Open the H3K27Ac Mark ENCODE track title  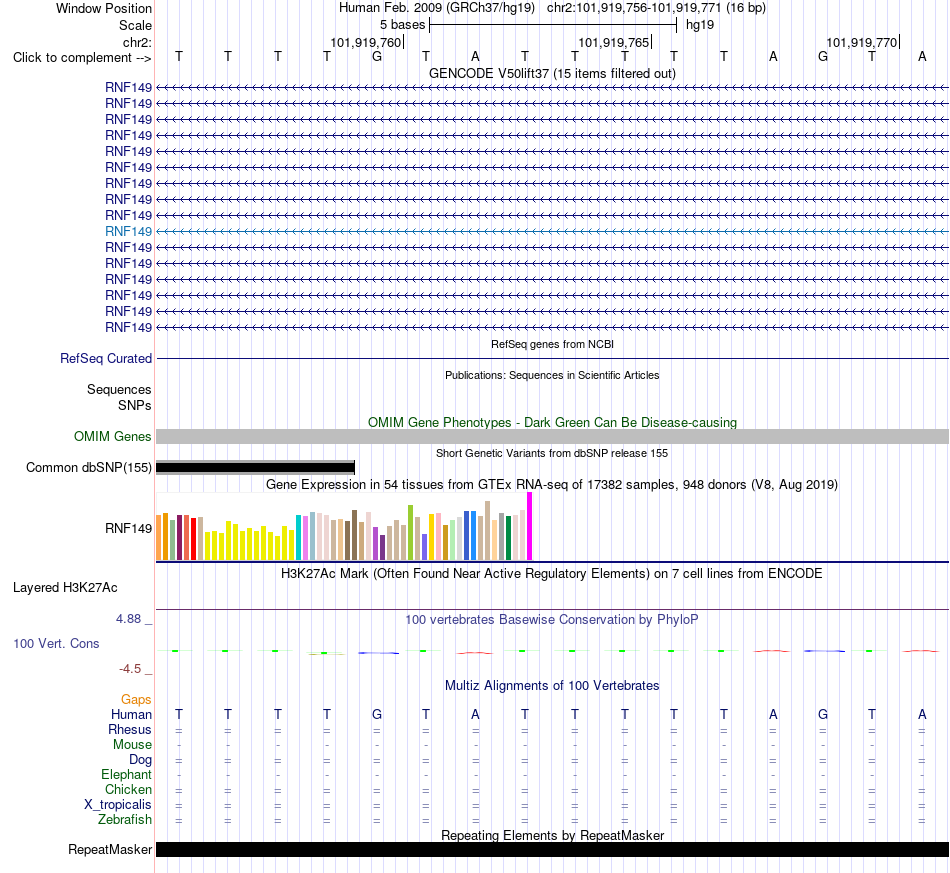point(552,574)
